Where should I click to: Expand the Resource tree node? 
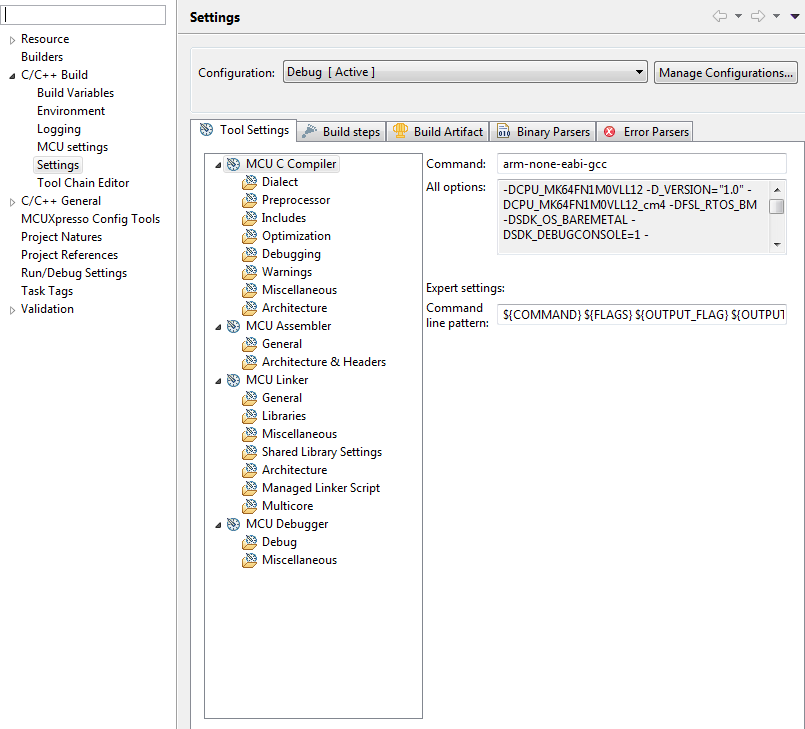point(12,40)
